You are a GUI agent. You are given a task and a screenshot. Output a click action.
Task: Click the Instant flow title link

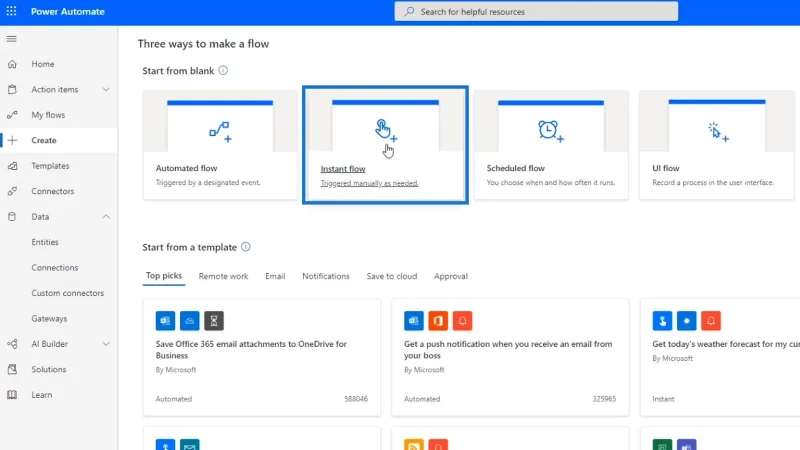[343, 169]
